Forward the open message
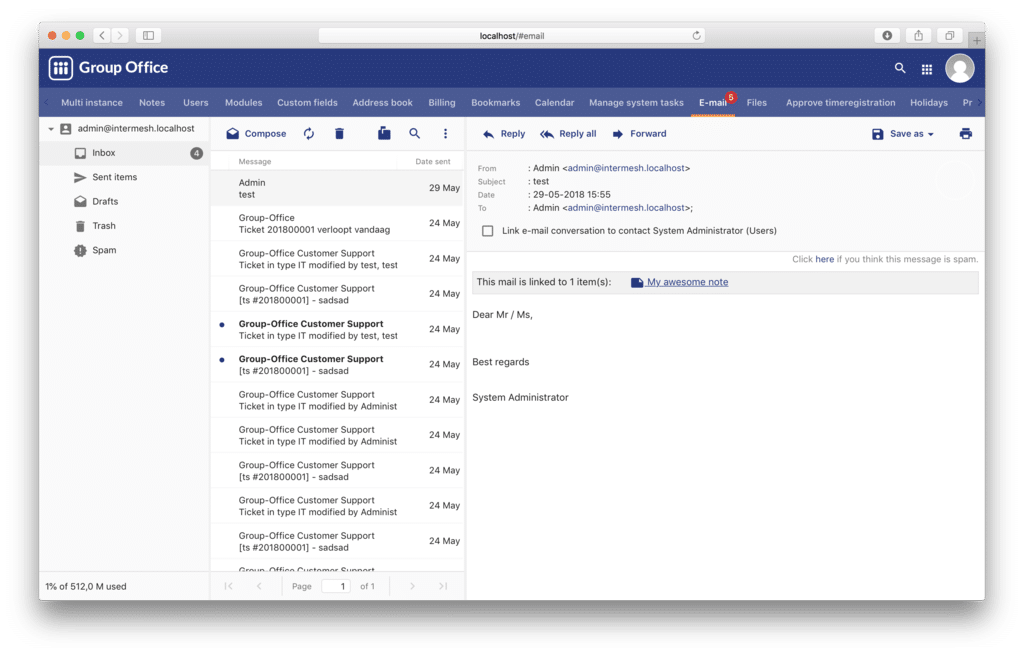 pyautogui.click(x=639, y=134)
